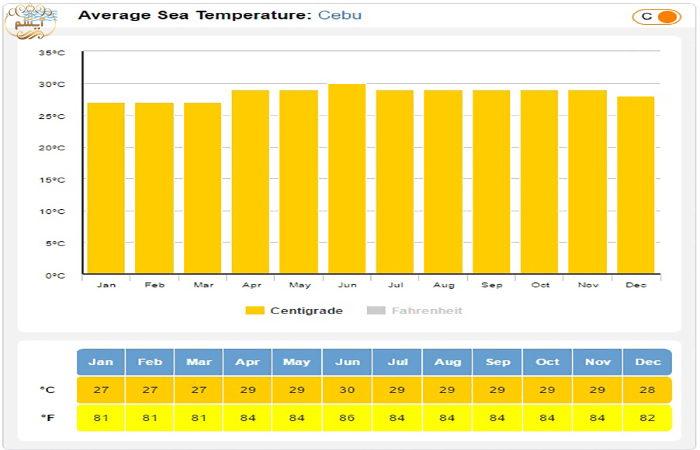Click the January bar in the chart
This screenshot has height=450, width=700.
click(106, 188)
